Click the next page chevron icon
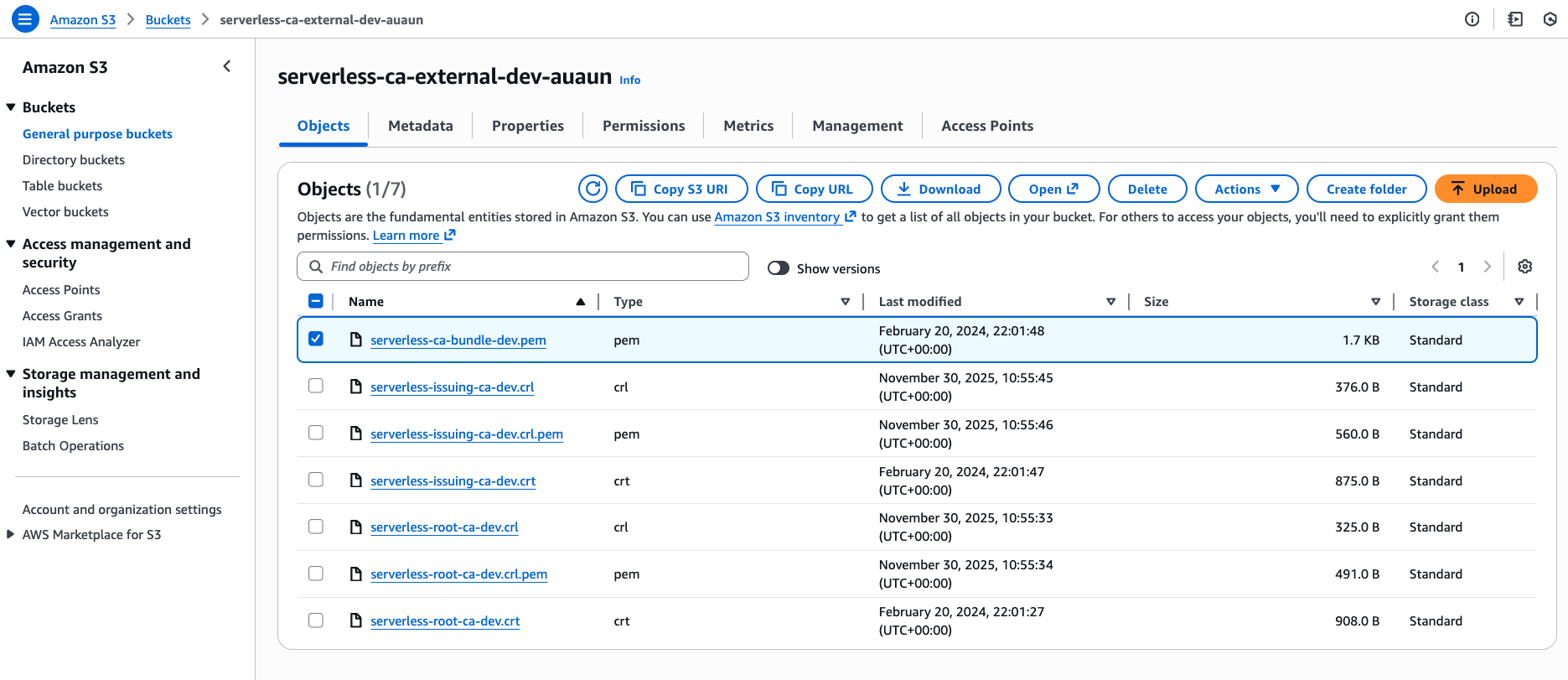Image resolution: width=1568 pixels, height=680 pixels. coord(1488,267)
